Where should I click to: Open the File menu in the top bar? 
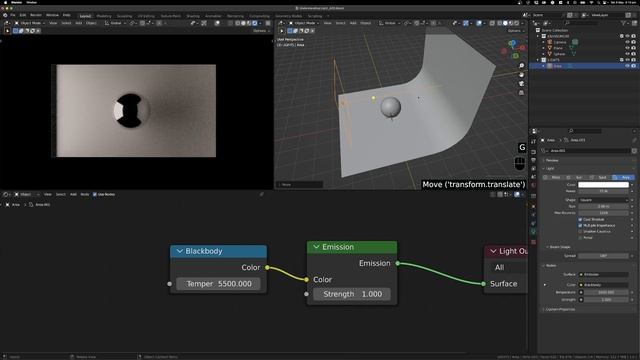point(13,15)
